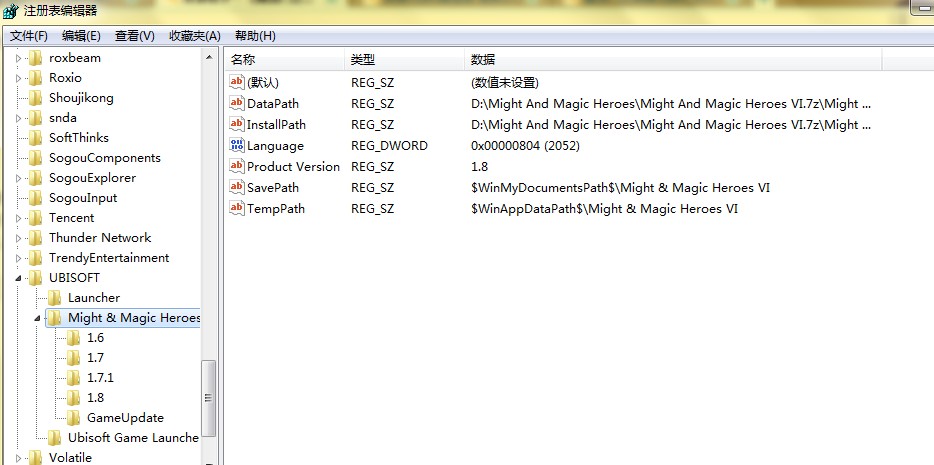Screen dimensions: 934x465
Task: Sort by the 名称 column header
Action: pyautogui.click(x=285, y=60)
